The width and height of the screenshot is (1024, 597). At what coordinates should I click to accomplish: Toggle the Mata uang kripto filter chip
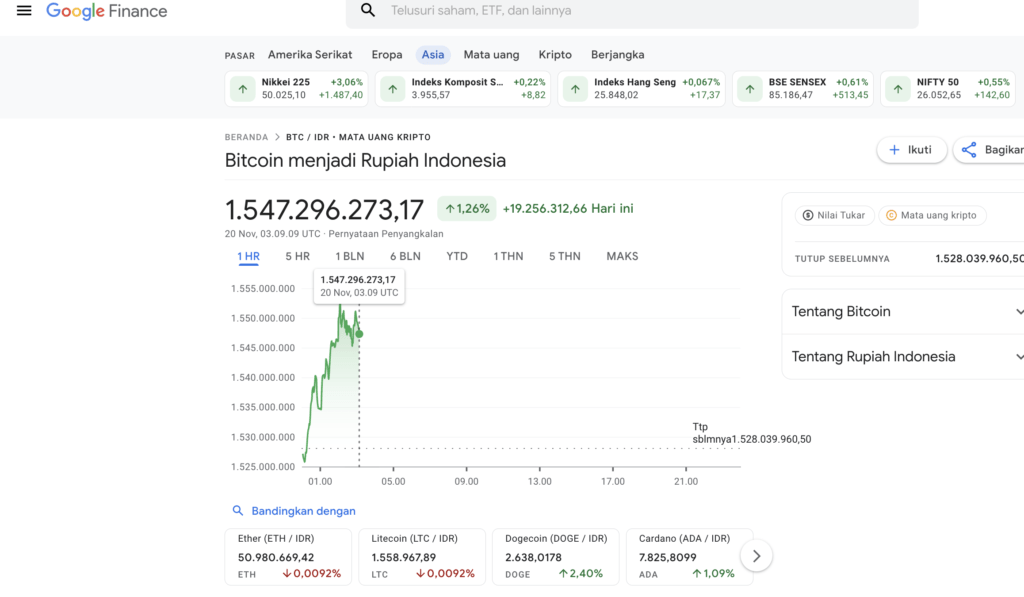[932, 214]
